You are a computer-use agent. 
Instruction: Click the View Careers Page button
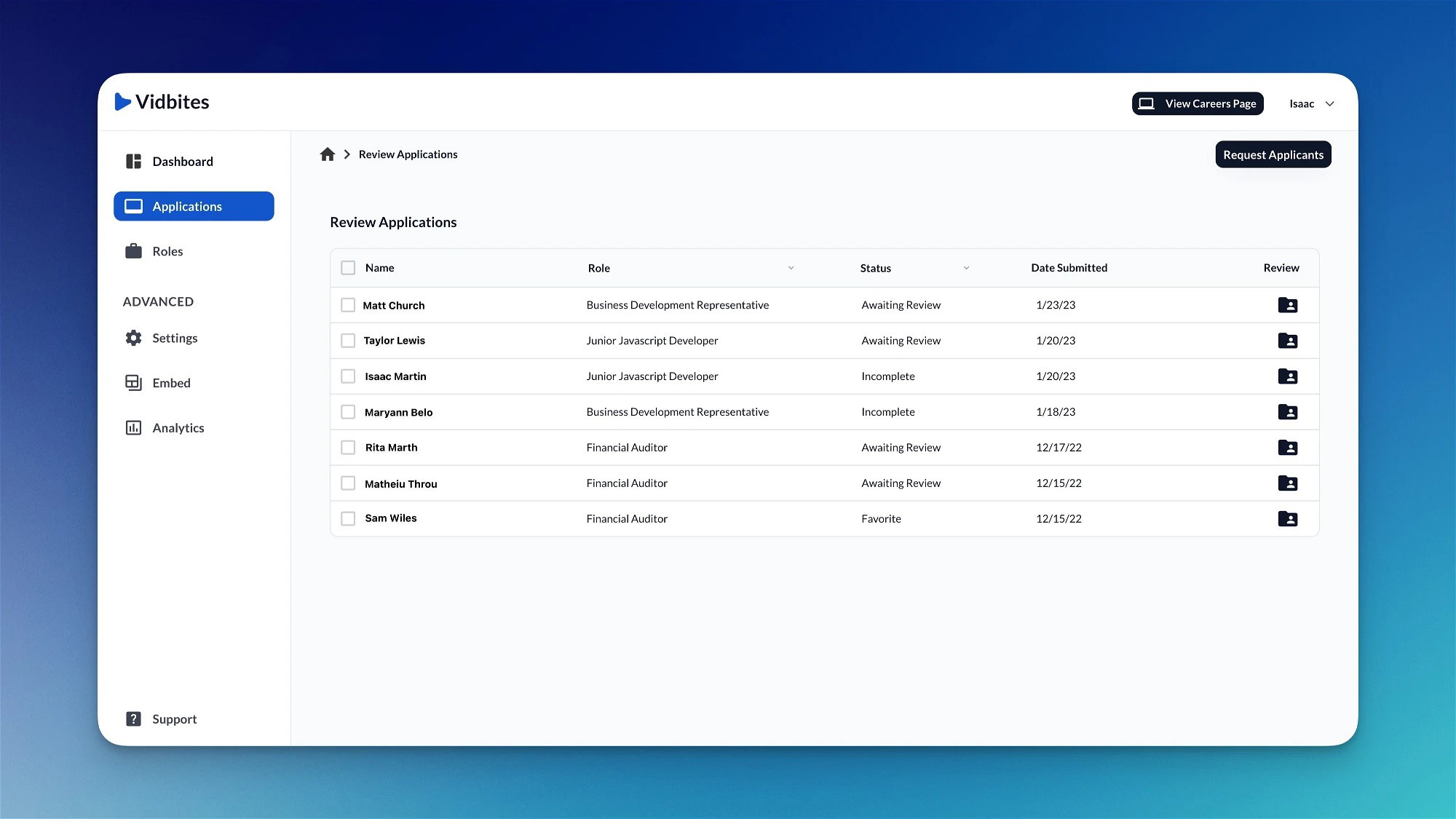tap(1198, 103)
